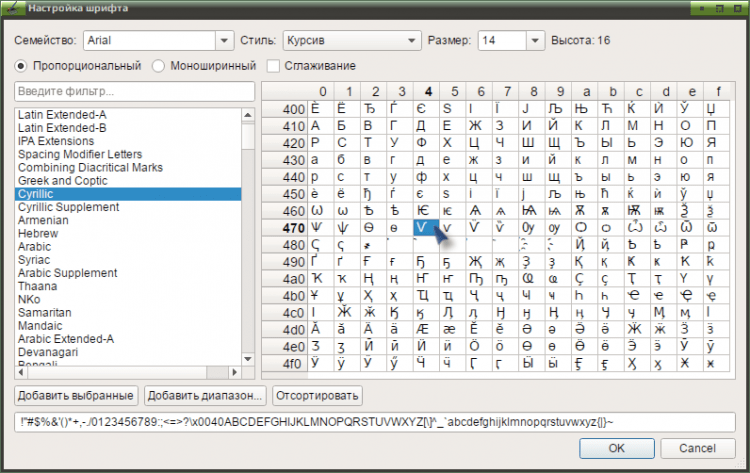Open the Семейство font family dropdown
Viewport: 750px width, 473px height.
point(224,41)
